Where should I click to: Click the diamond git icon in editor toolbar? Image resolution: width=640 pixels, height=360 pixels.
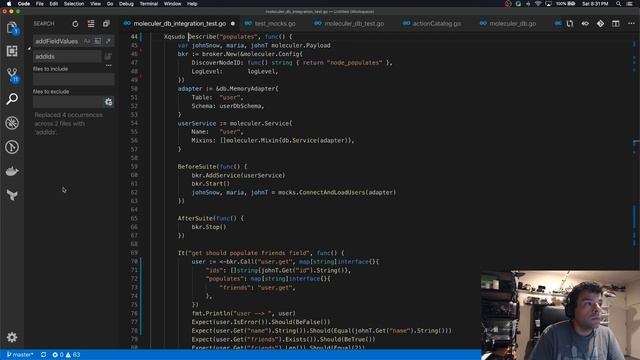[600, 24]
